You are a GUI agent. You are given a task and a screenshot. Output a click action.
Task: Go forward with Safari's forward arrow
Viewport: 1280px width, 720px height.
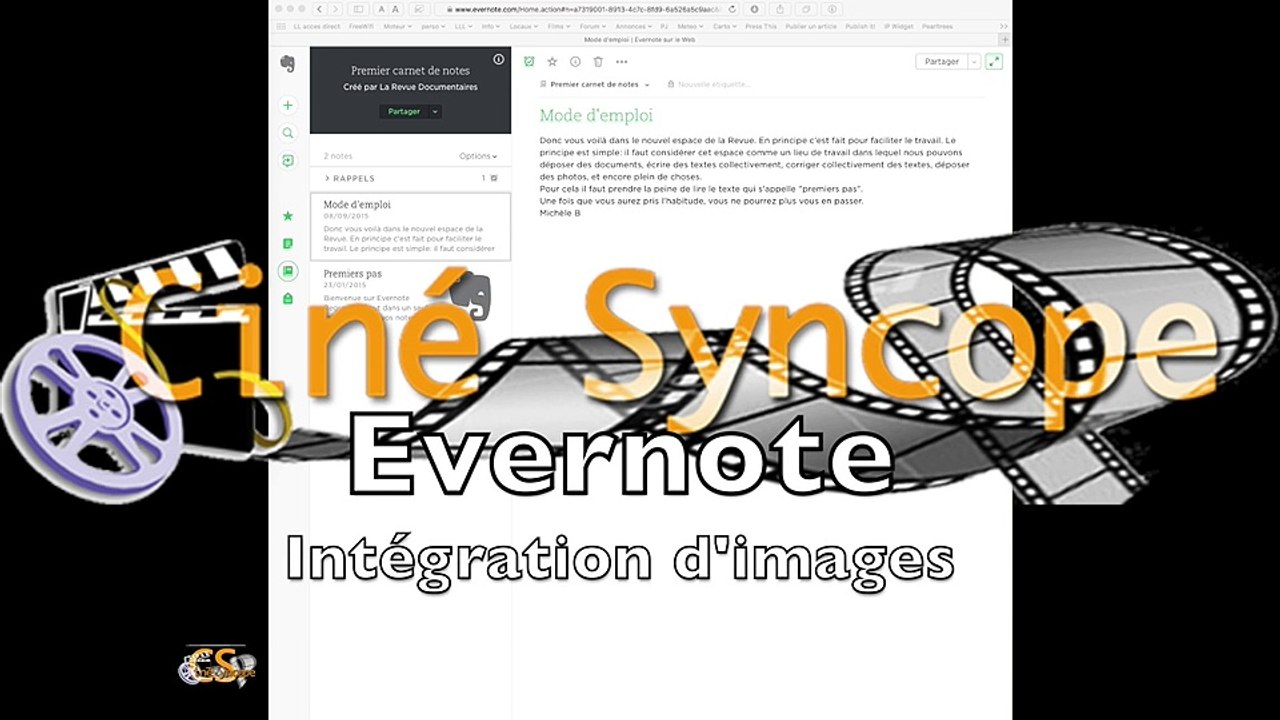click(x=335, y=9)
